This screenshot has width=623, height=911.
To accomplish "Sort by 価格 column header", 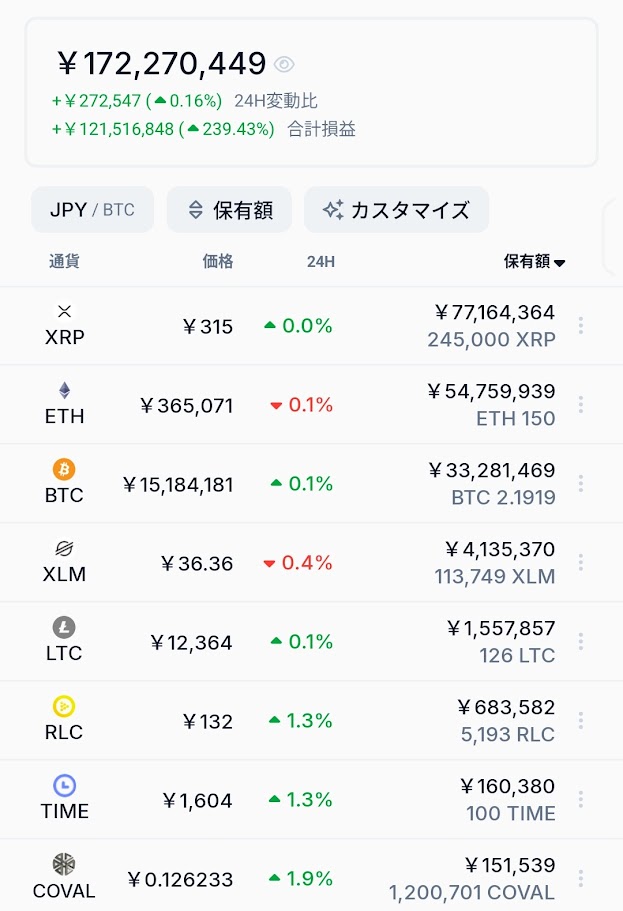I will point(218,261).
